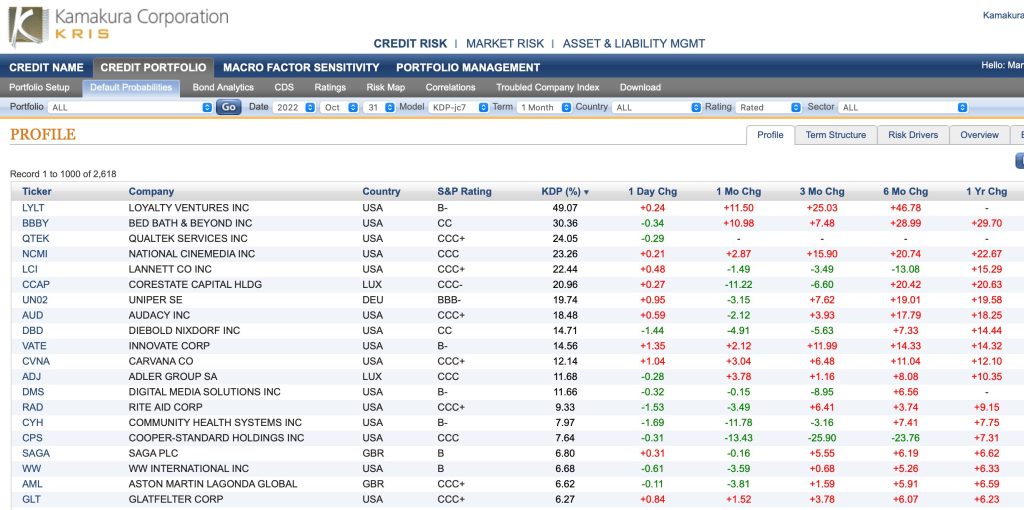Open the AUD ticker link
Image resolution: width=1024 pixels, height=510 pixels.
(33, 315)
